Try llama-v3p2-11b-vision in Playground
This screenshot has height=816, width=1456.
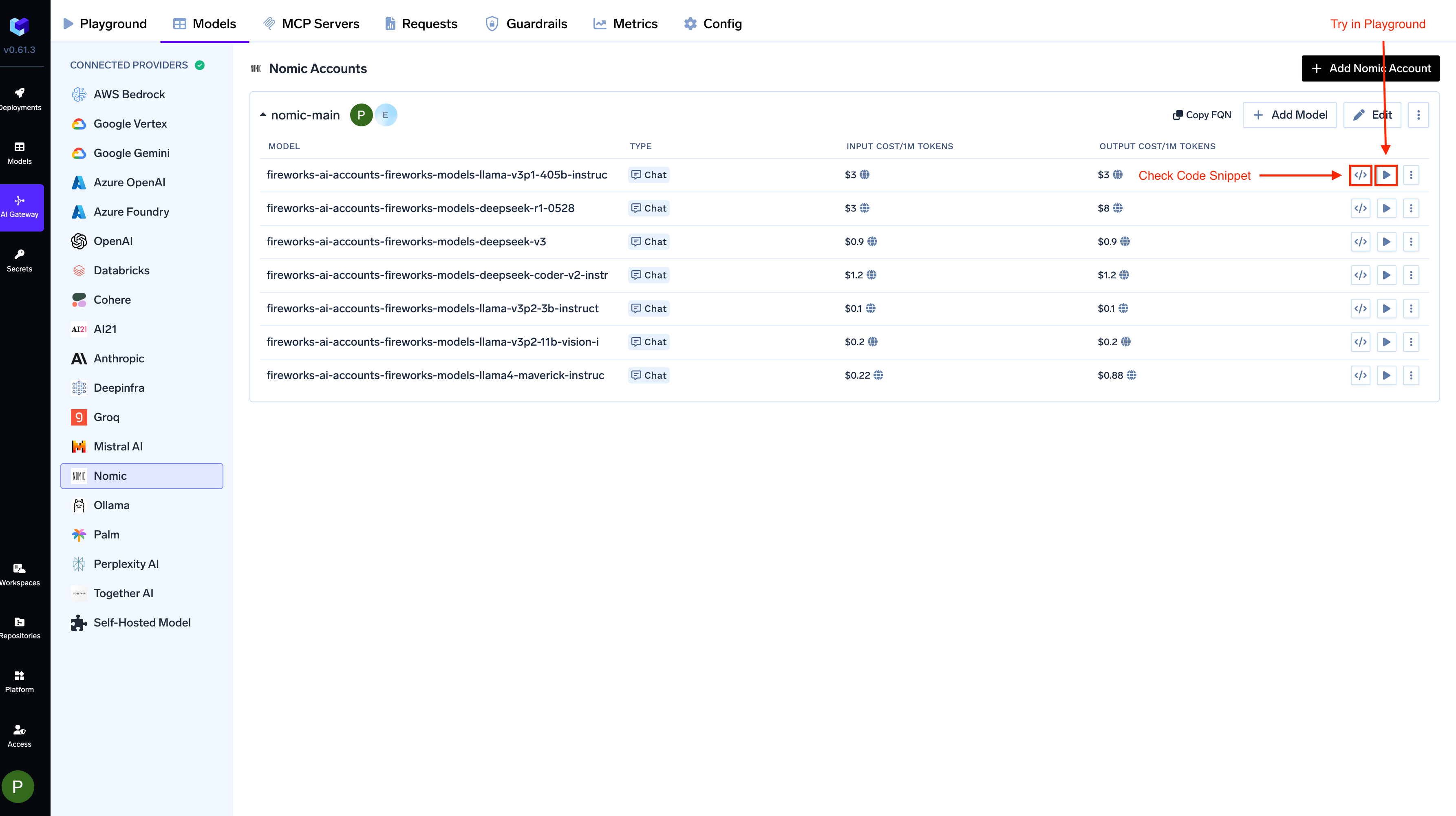1386,342
